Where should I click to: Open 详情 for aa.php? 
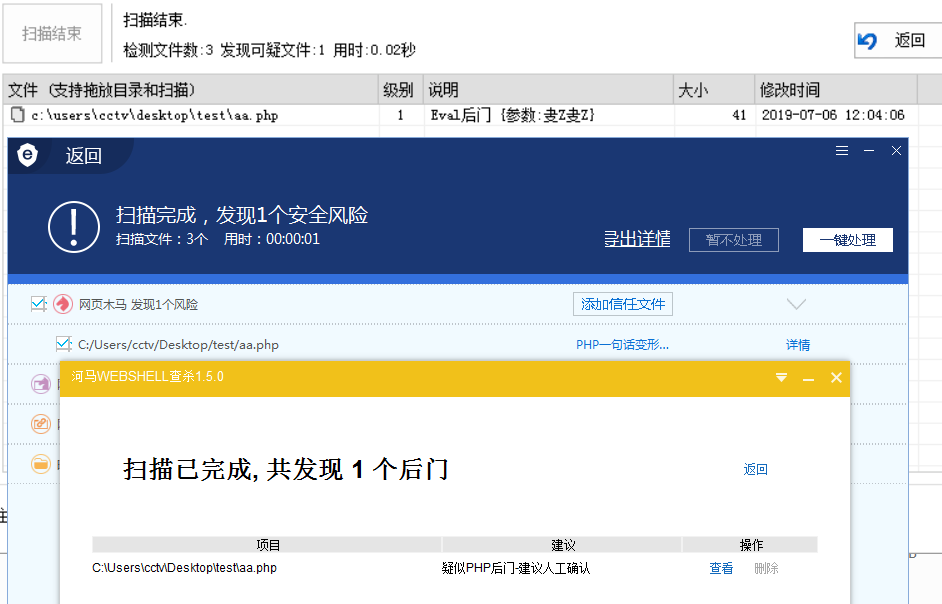coord(797,344)
